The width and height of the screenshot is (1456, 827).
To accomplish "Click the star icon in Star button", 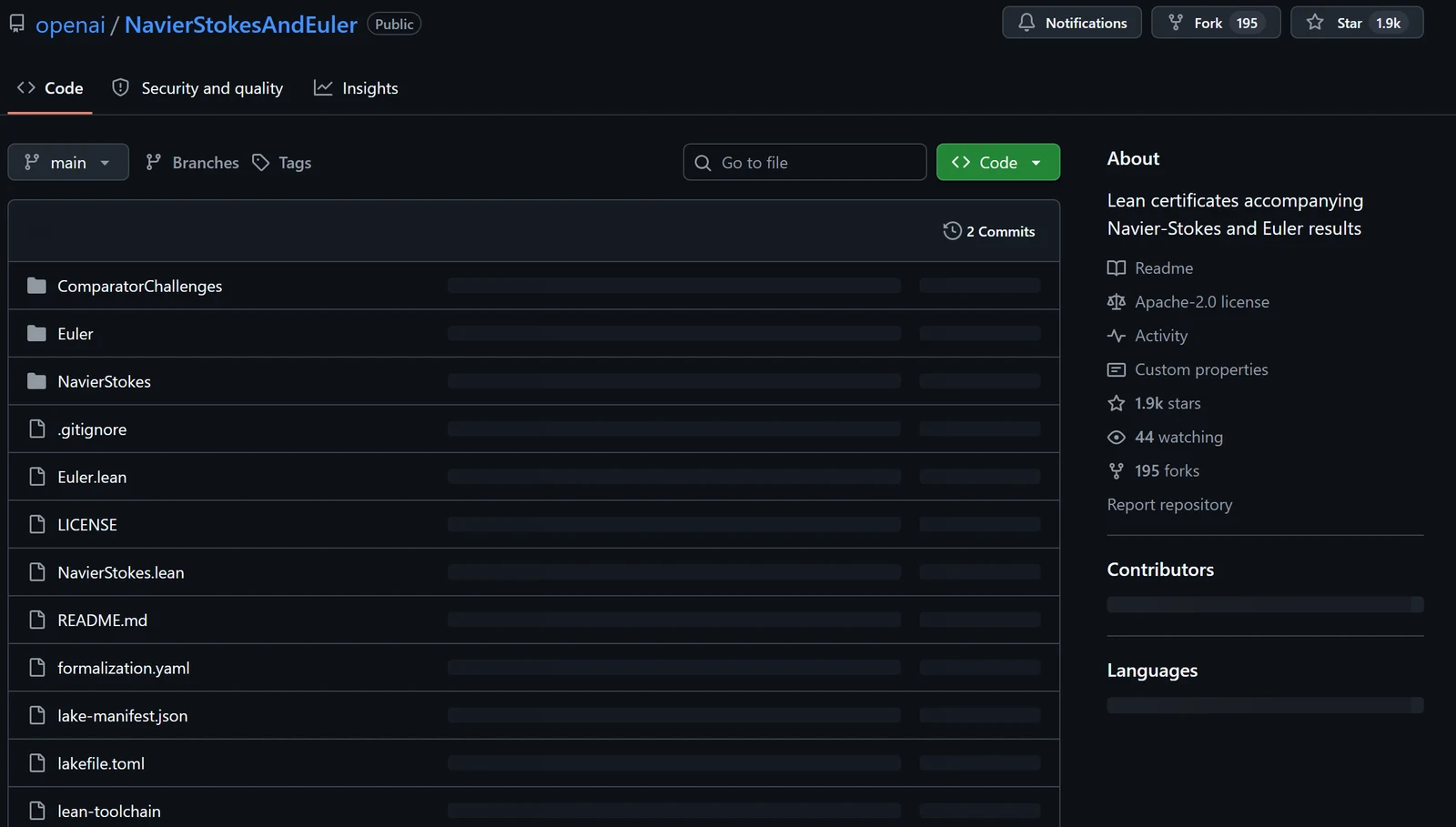I will tap(1315, 22).
